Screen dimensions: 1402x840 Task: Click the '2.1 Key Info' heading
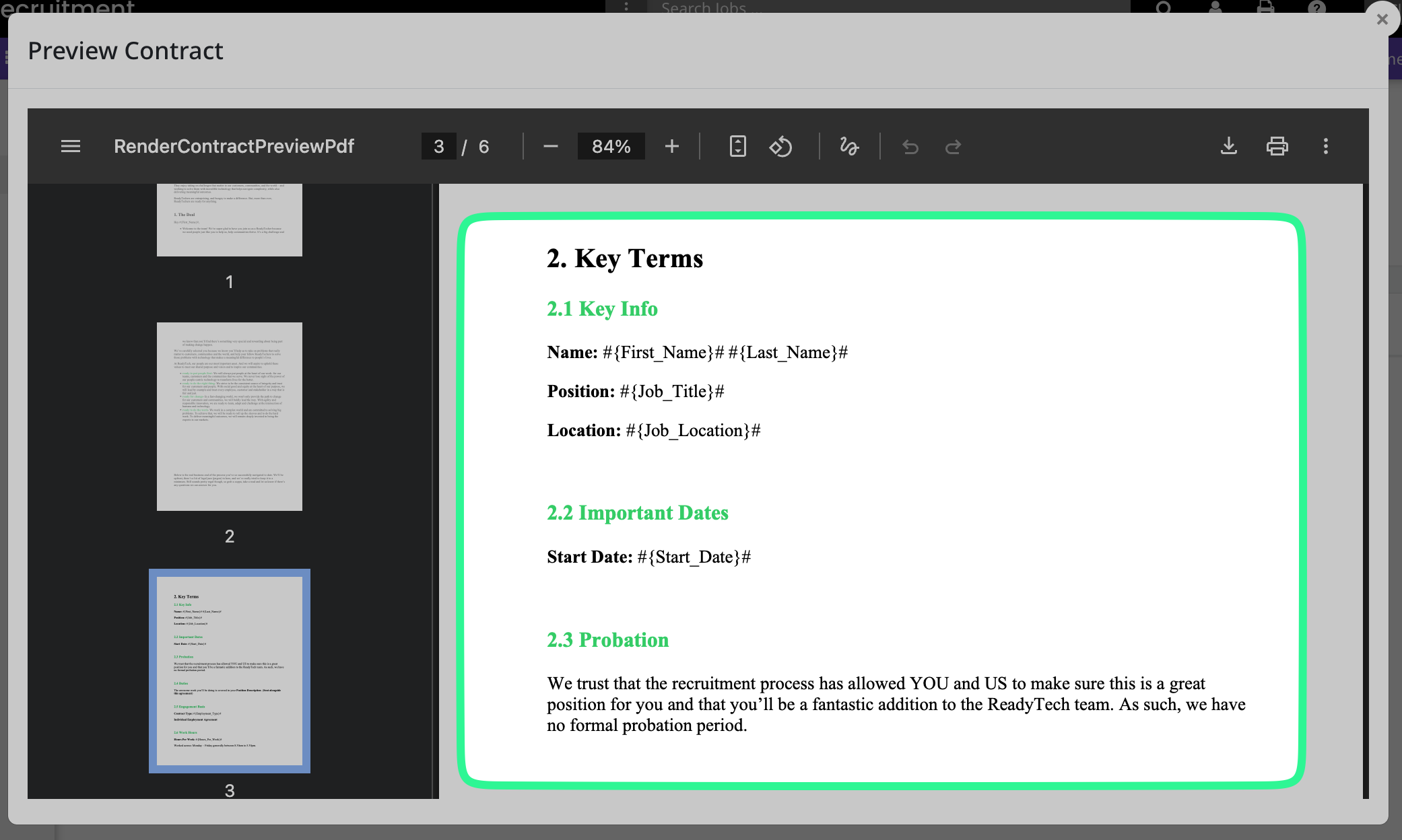pos(602,309)
